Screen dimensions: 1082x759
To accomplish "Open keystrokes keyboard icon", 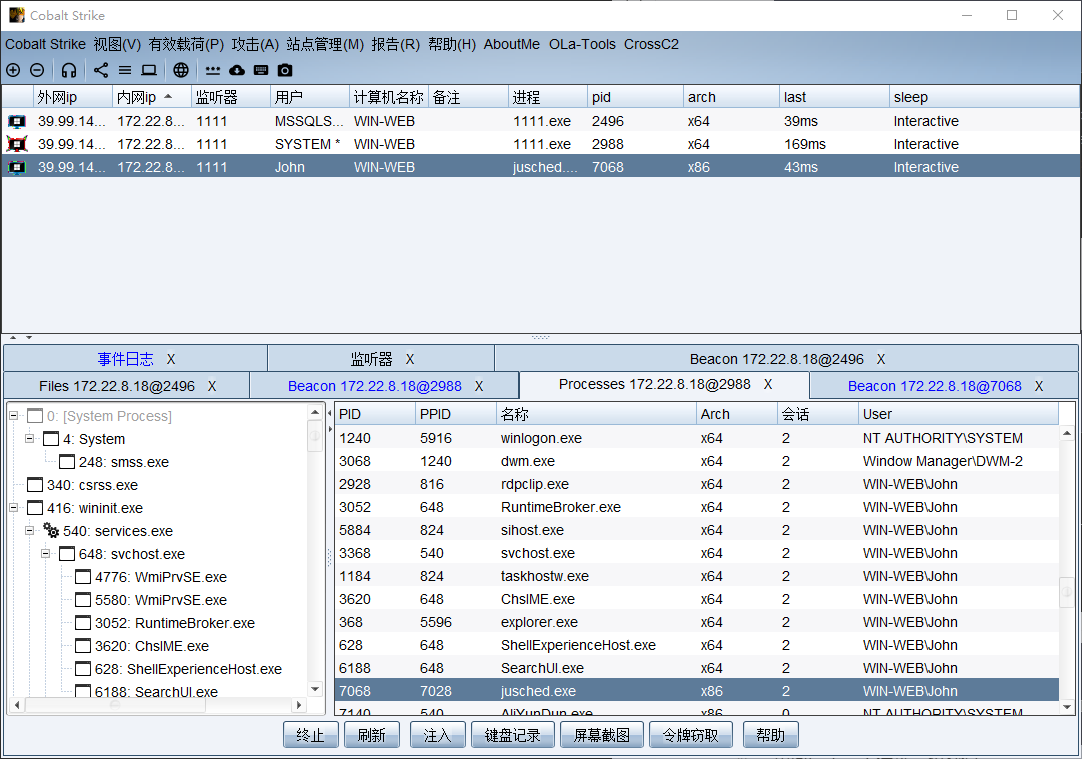I will pyautogui.click(x=261, y=70).
